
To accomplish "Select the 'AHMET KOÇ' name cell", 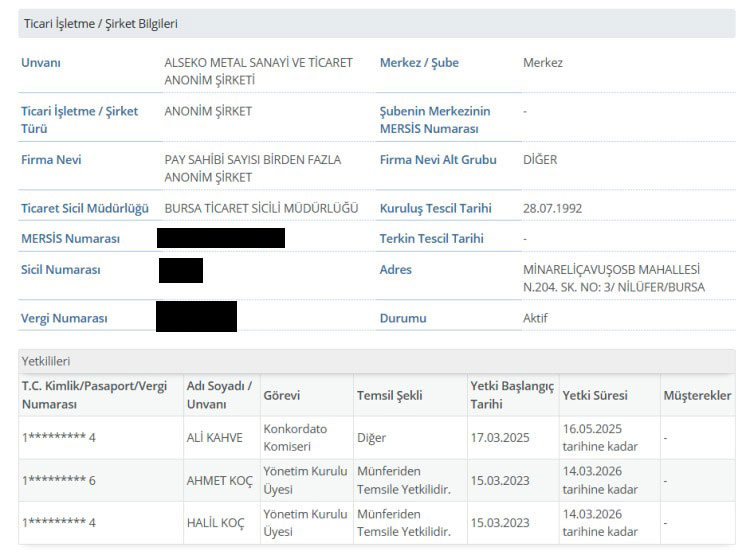I will 219,480.
